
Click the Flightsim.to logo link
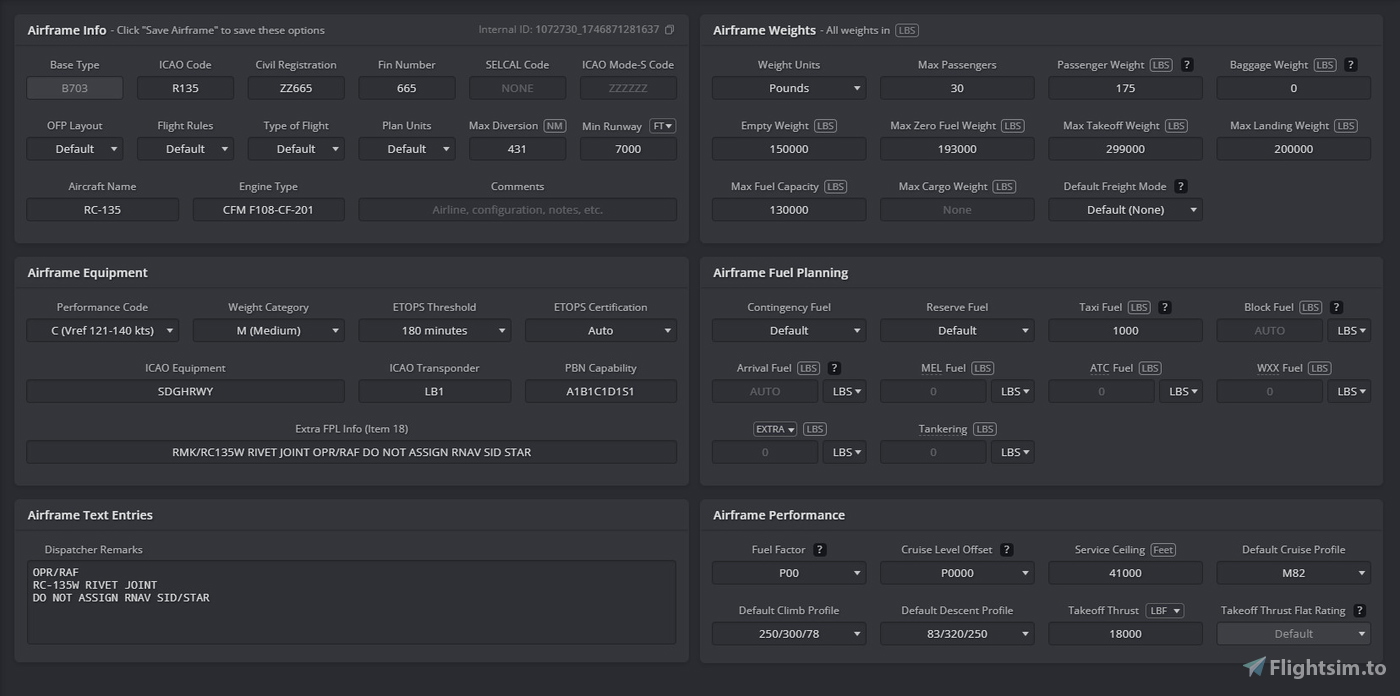coord(1314,669)
